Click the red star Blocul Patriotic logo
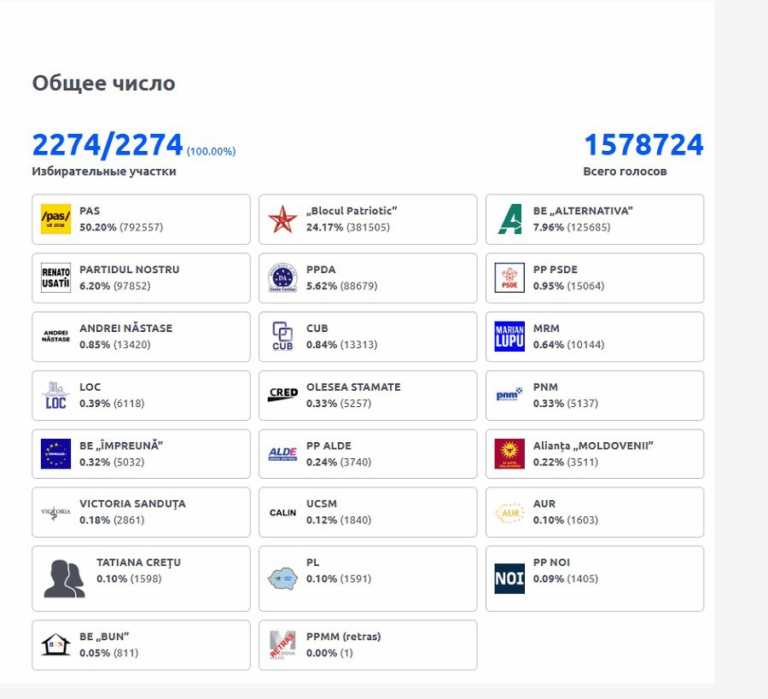Image resolution: width=768 pixels, height=699 pixels. point(283,219)
